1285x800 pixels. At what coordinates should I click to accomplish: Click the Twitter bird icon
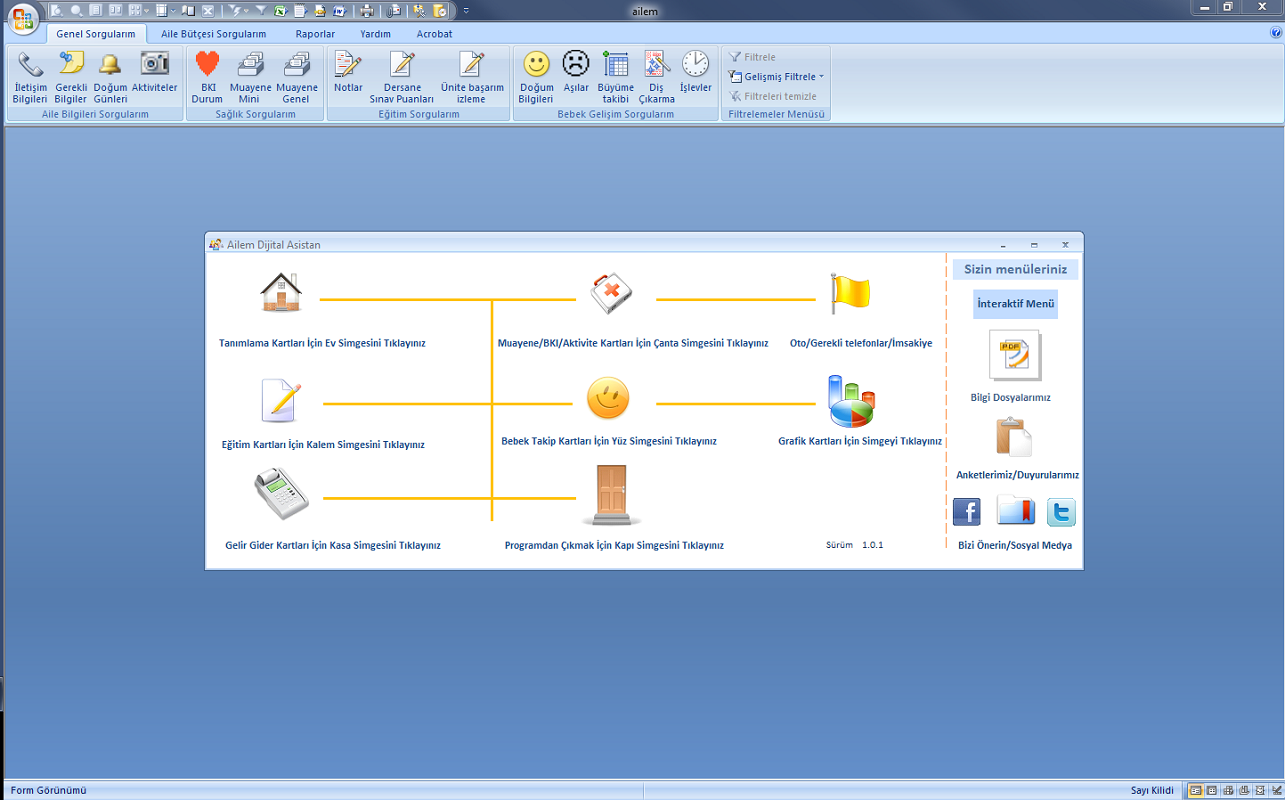click(x=1061, y=513)
